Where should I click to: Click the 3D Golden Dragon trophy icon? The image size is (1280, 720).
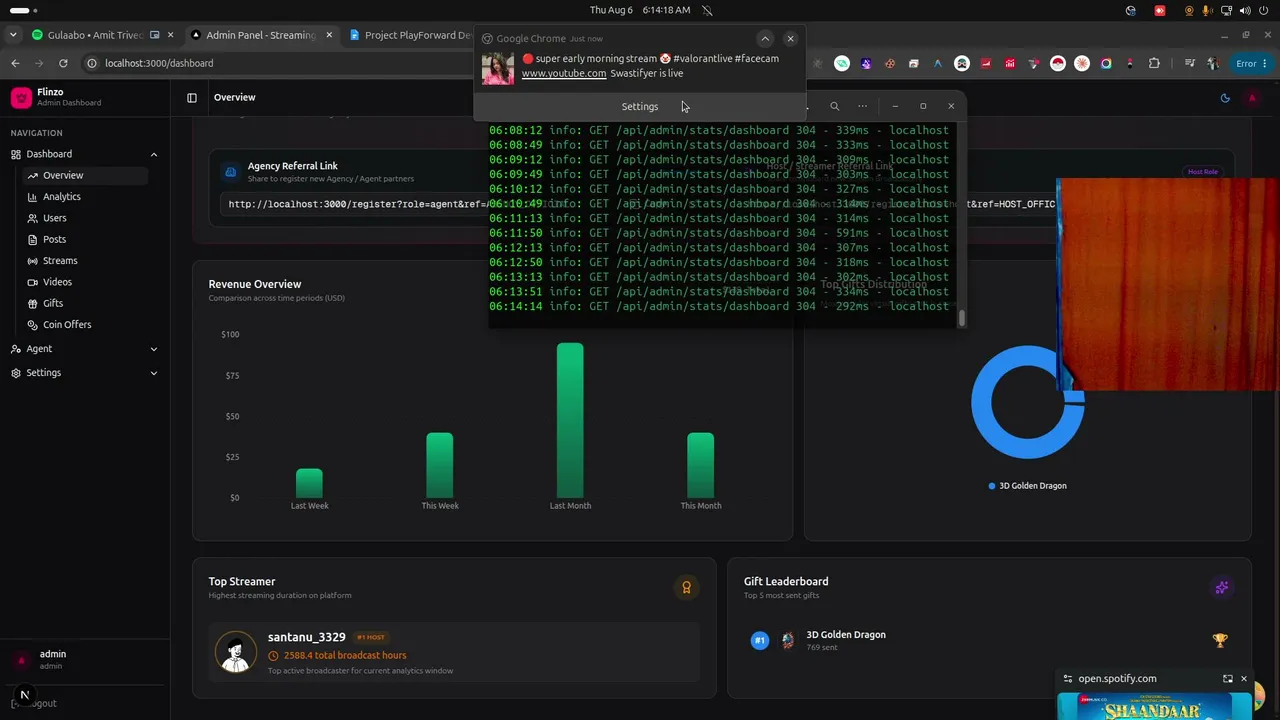[x=1220, y=640]
